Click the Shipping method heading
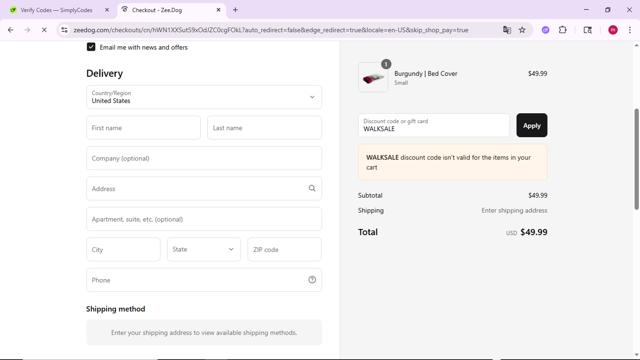The height and width of the screenshot is (360, 640). [x=116, y=309]
